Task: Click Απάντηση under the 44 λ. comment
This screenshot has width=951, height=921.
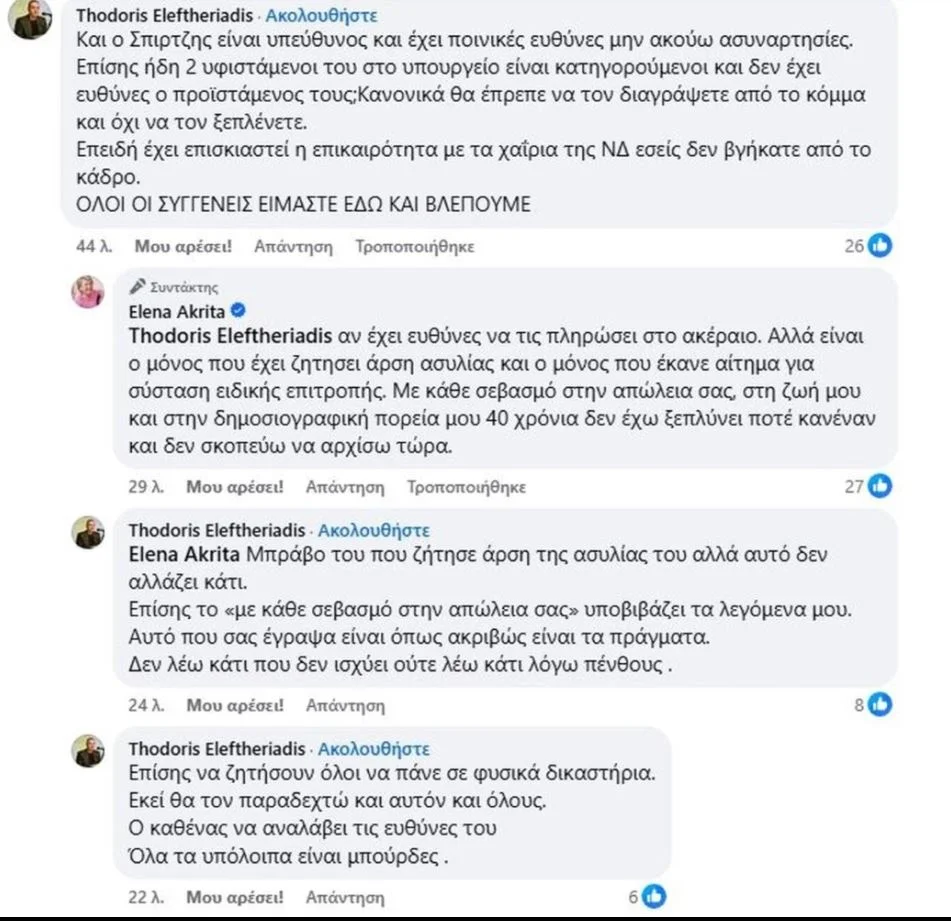Action: (x=293, y=246)
